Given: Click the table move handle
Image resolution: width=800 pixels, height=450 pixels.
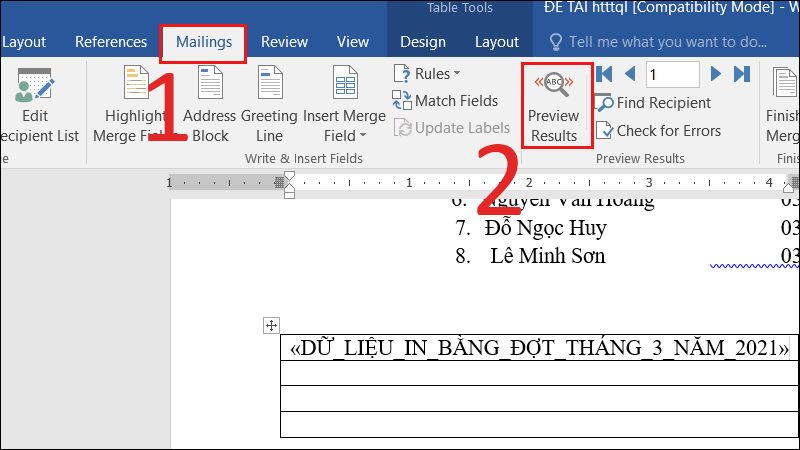Looking at the screenshot, I should (x=270, y=325).
